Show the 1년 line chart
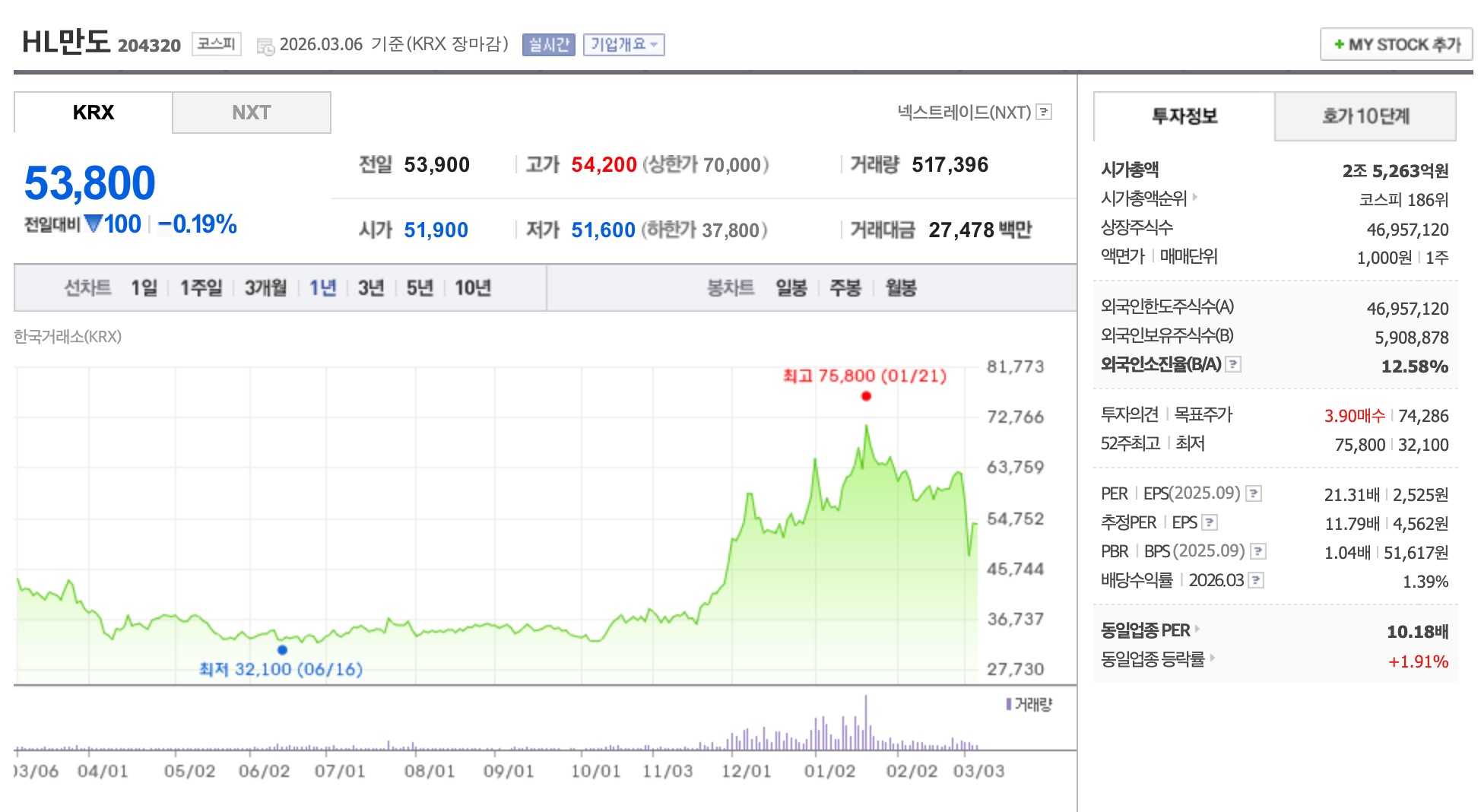Screen dimensions: 1481x812 pyautogui.click(x=322, y=287)
